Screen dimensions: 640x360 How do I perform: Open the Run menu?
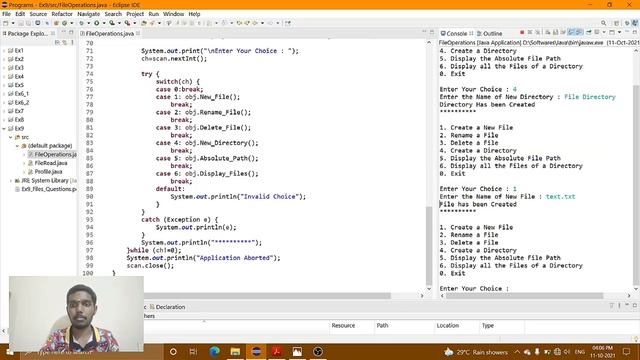(x=153, y=14)
